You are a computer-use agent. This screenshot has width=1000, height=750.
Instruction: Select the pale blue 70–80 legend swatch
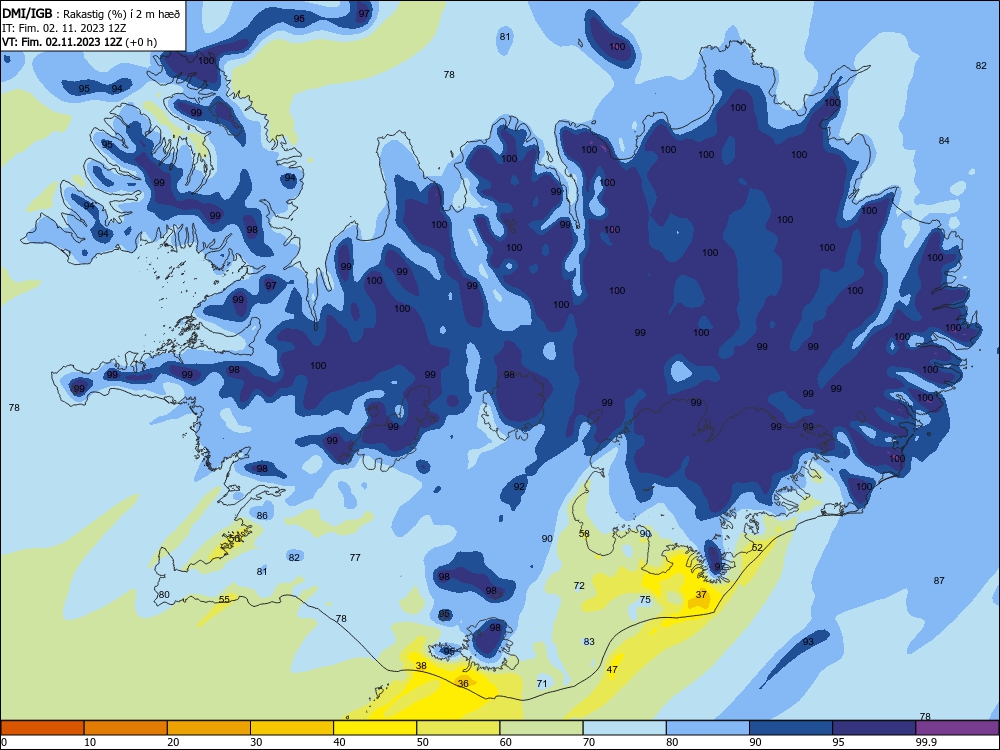click(x=624, y=728)
